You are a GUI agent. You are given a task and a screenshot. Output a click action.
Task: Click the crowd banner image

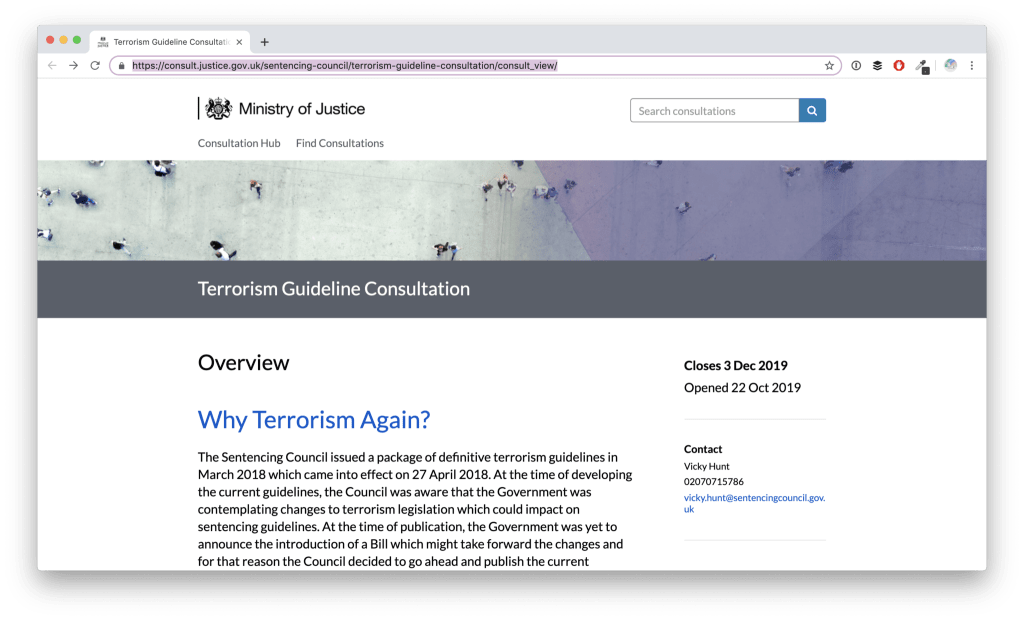pyautogui.click(x=512, y=210)
